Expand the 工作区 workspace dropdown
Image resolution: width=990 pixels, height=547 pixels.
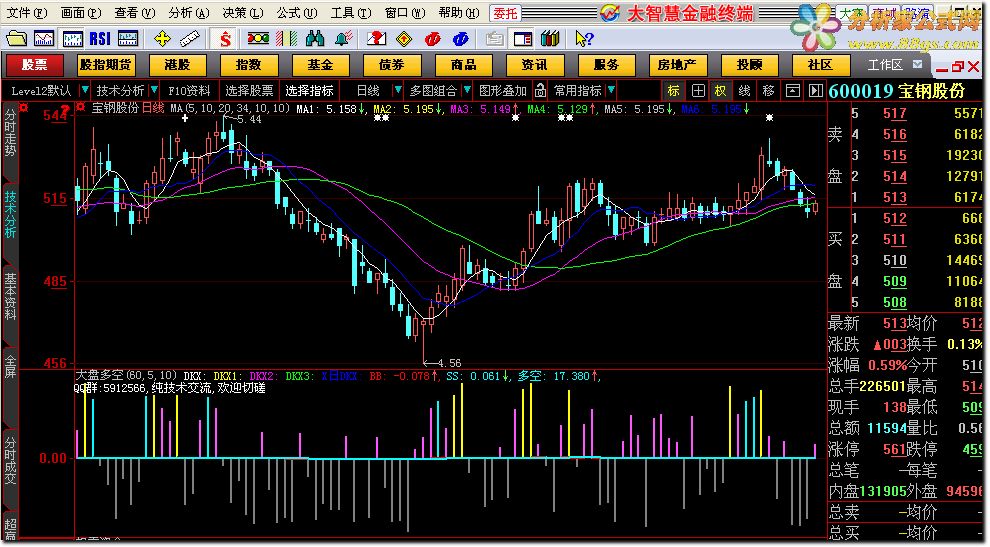917,64
